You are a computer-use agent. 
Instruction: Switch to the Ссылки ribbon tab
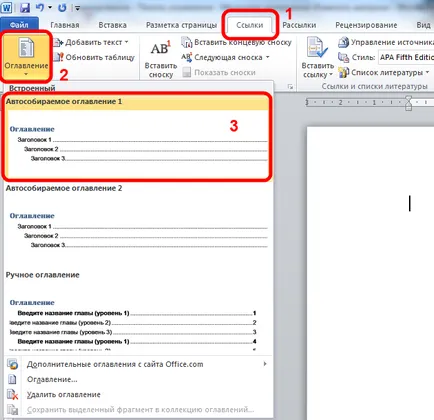[250, 25]
